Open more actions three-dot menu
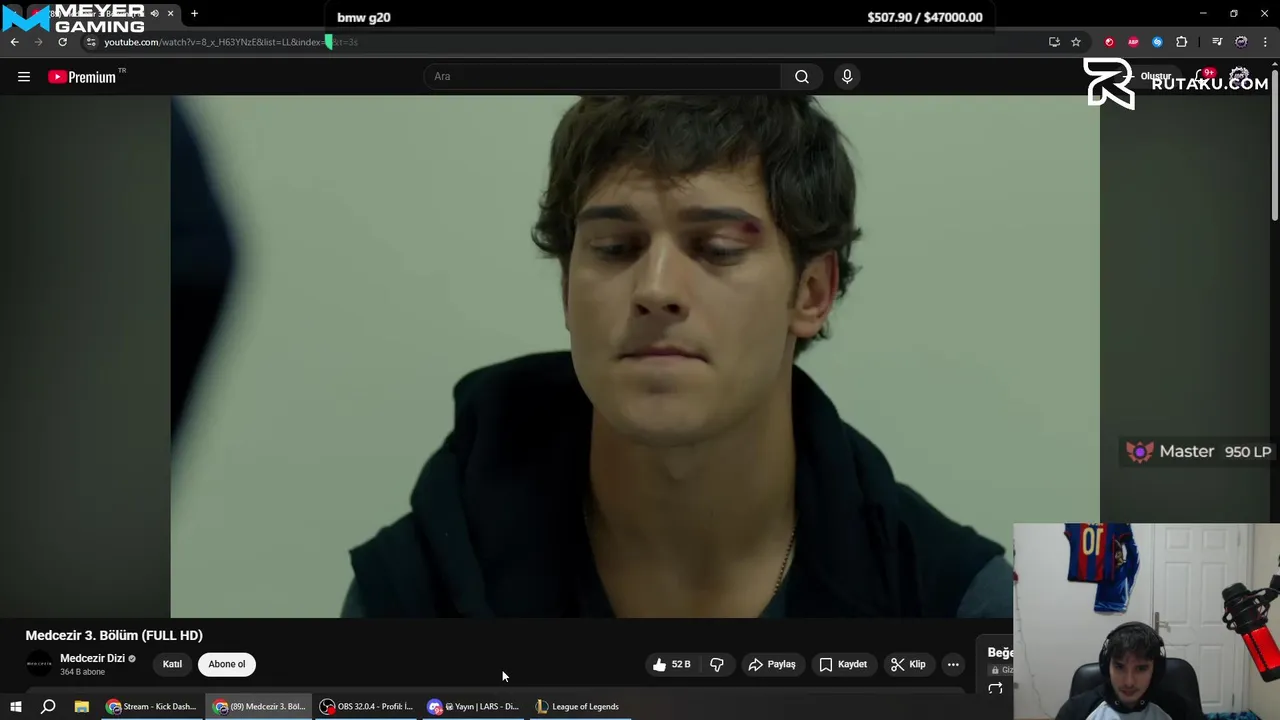This screenshot has width=1280, height=720. click(953, 664)
